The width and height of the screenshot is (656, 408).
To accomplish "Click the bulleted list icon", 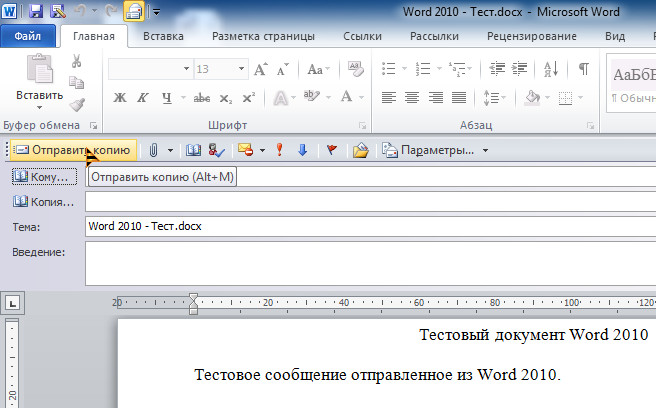I will point(389,68).
